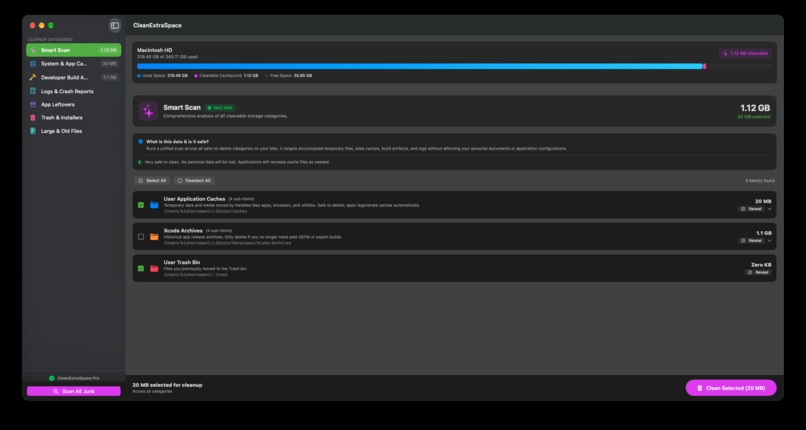Image resolution: width=806 pixels, height=430 pixels.
Task: Switch to App Leftovers category
Action: coord(74,104)
